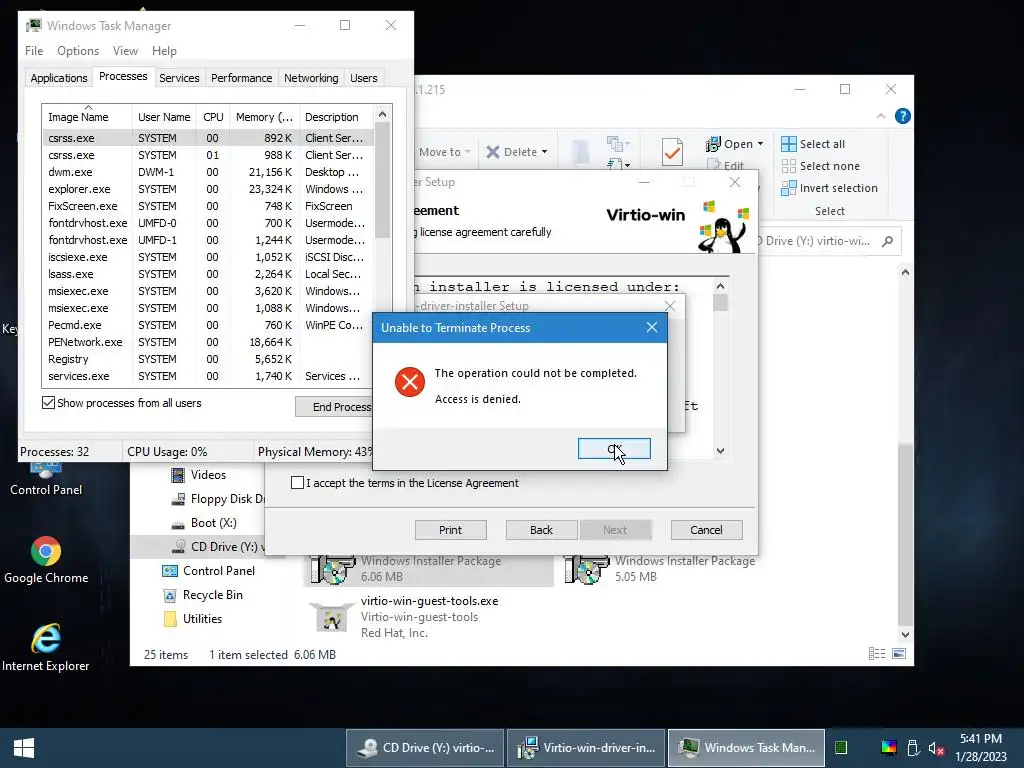
Task: Click the Properties checkmark icon in ribbon
Action: click(x=672, y=152)
